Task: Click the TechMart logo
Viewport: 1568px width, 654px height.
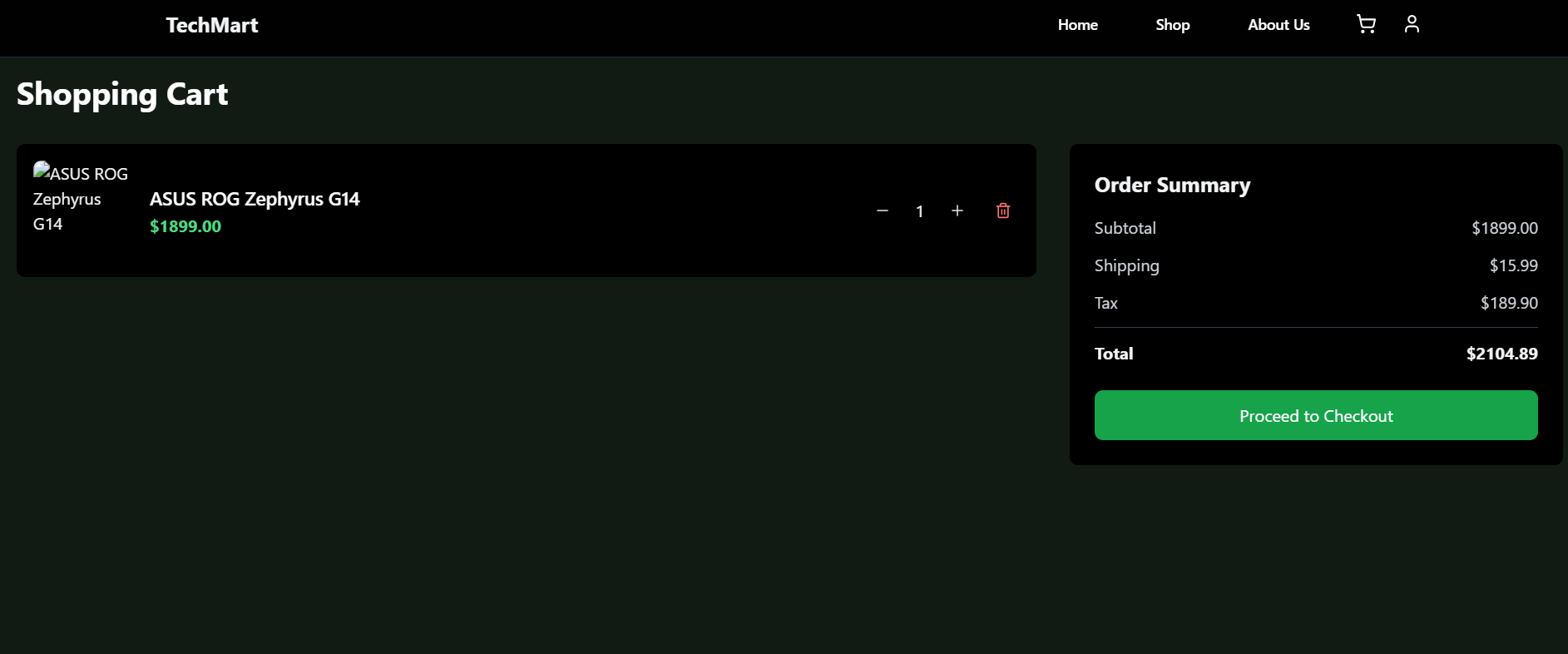Action: (x=212, y=25)
